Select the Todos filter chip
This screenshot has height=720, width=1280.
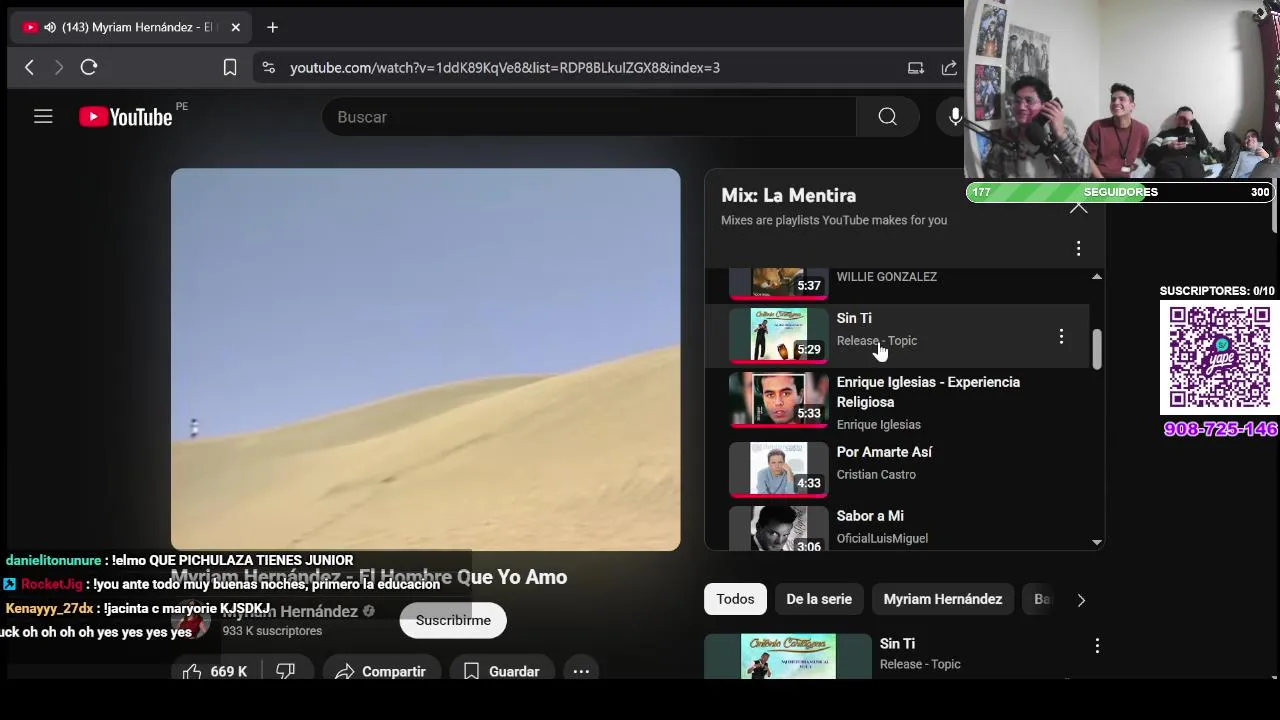click(735, 599)
